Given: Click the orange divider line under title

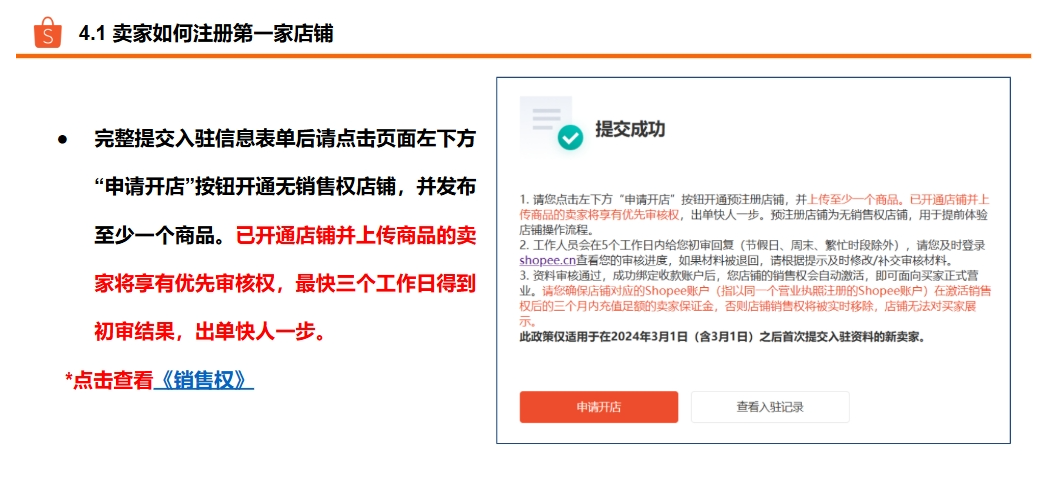Looking at the screenshot, I should tap(523, 56).
